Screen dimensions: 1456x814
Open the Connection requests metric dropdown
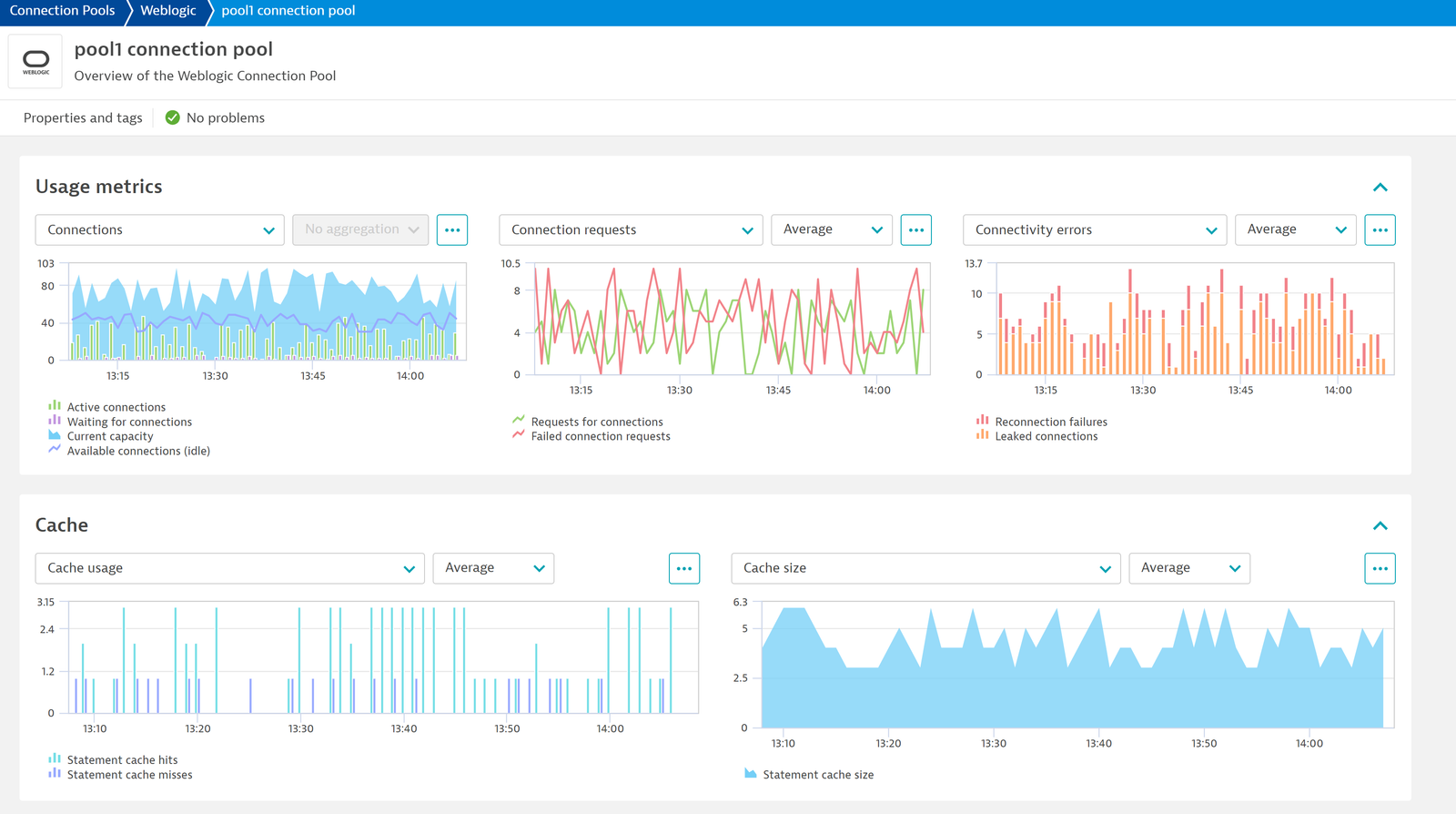[632, 229]
